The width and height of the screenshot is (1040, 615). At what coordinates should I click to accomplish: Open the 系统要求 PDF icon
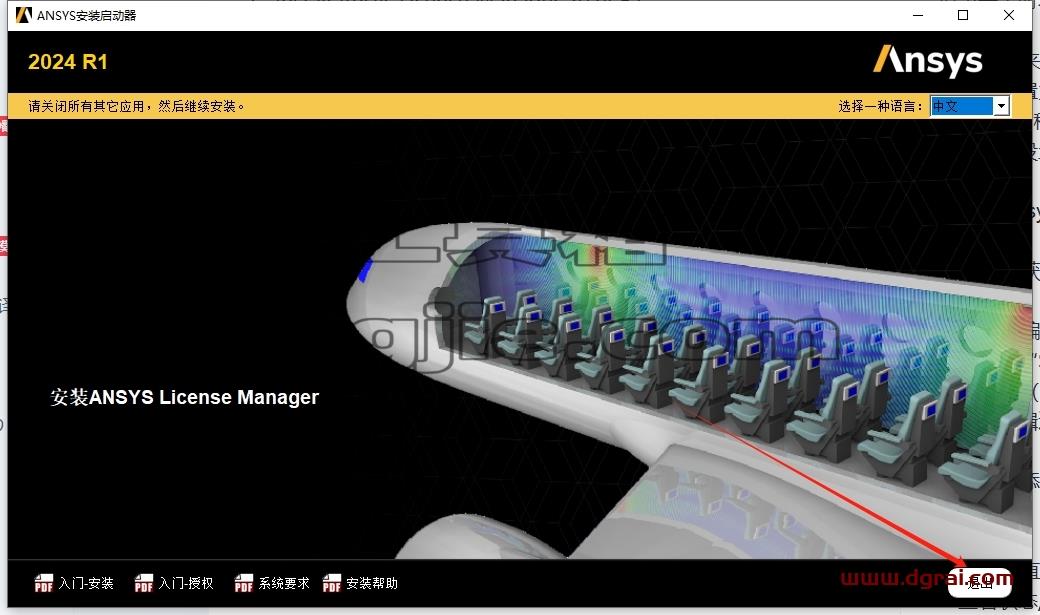click(243, 583)
